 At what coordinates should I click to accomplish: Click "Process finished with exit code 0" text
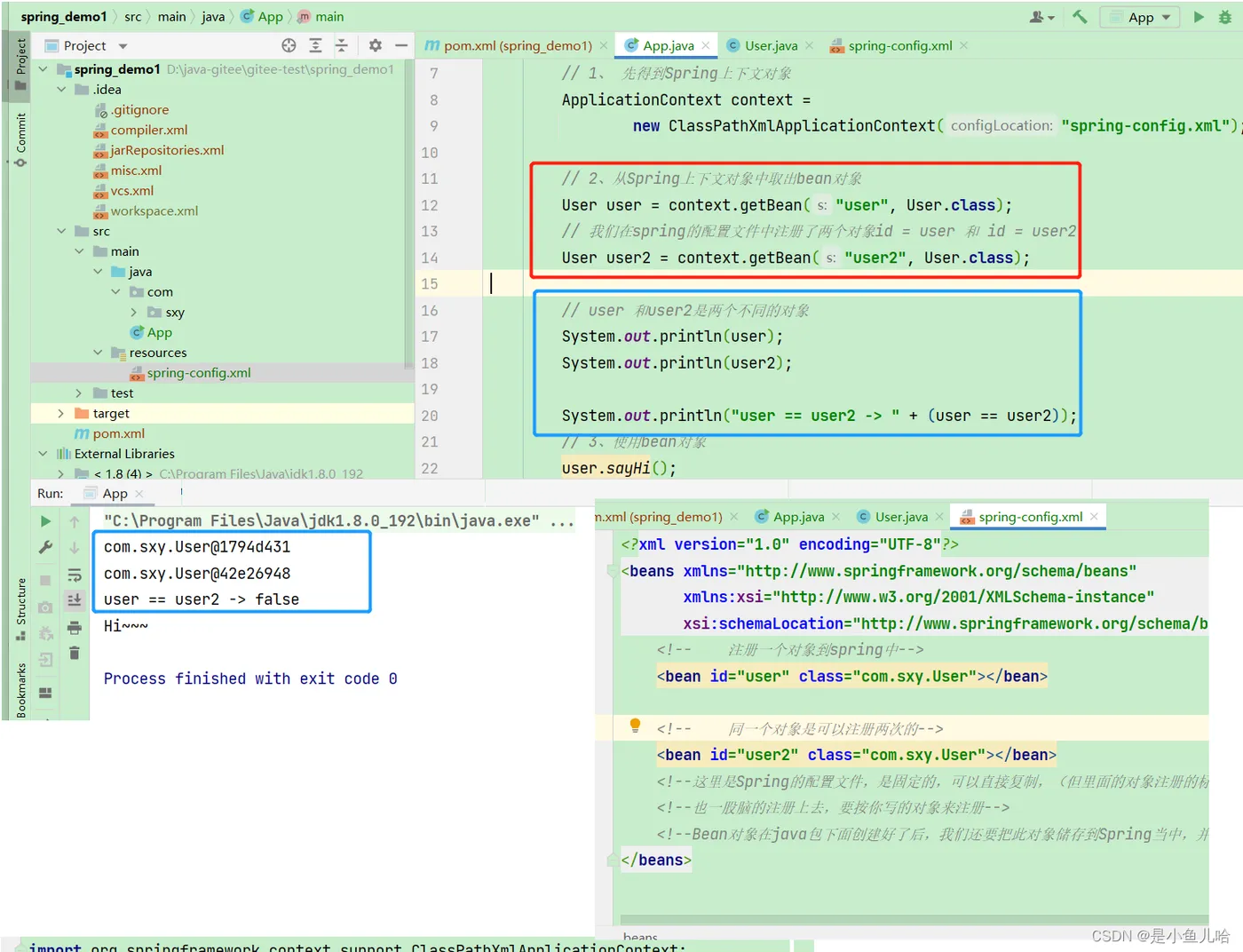(250, 678)
